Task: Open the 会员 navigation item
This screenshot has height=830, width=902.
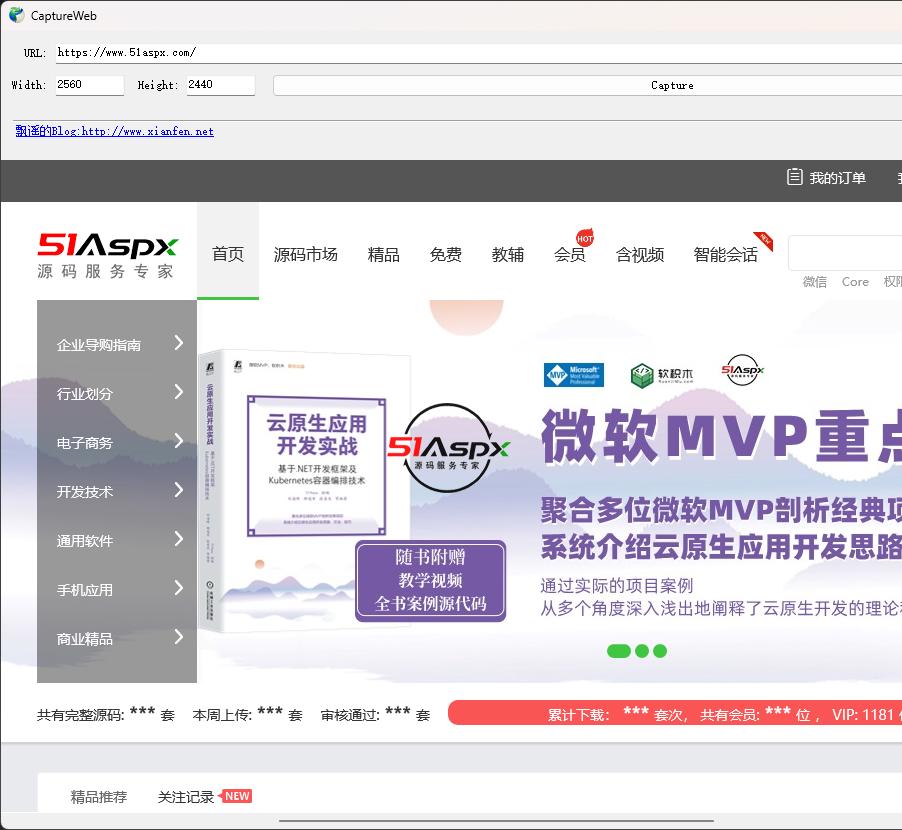Action: [x=570, y=254]
